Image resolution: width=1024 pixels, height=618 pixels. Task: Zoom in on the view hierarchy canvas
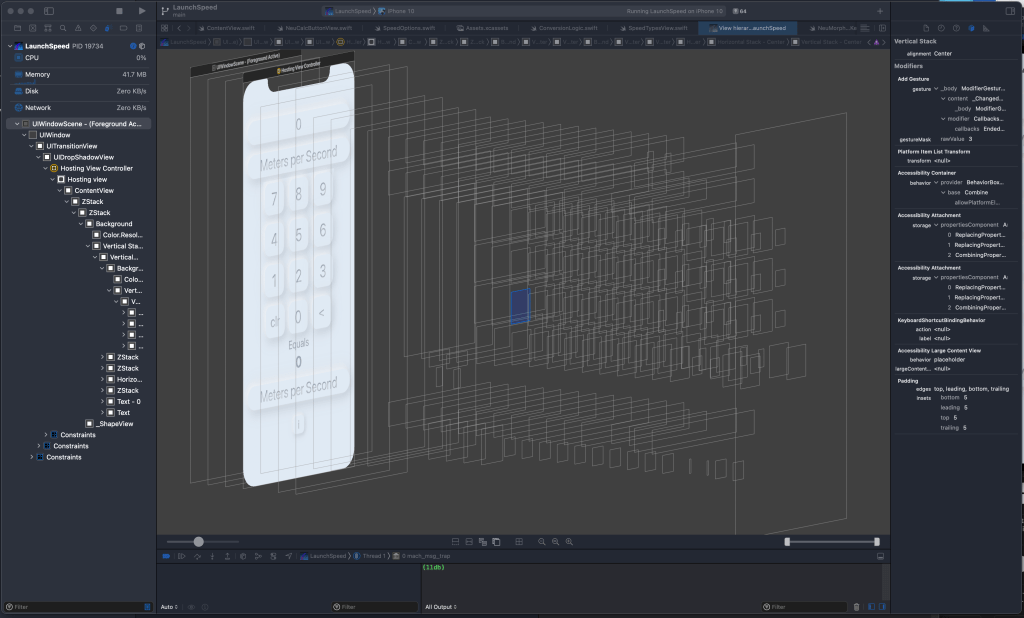pos(569,541)
